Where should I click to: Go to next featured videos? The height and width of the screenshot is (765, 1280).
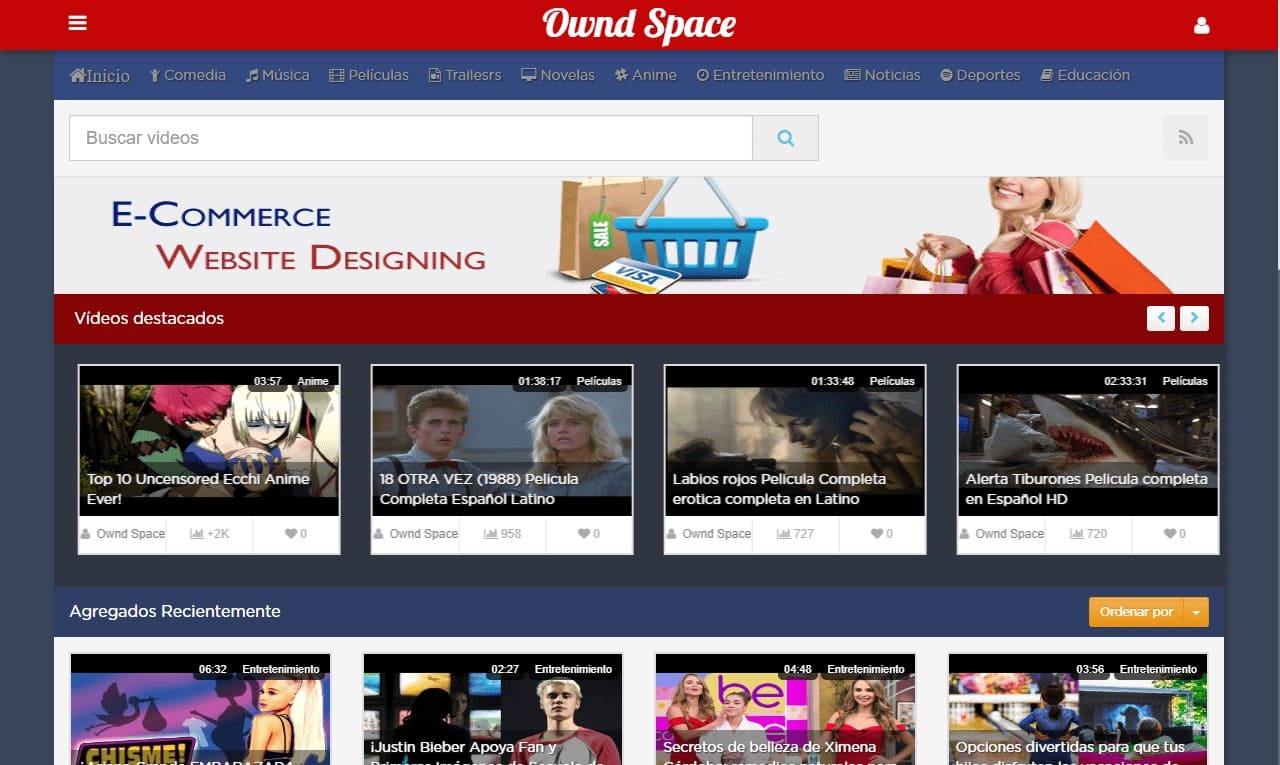pyautogui.click(x=1194, y=318)
